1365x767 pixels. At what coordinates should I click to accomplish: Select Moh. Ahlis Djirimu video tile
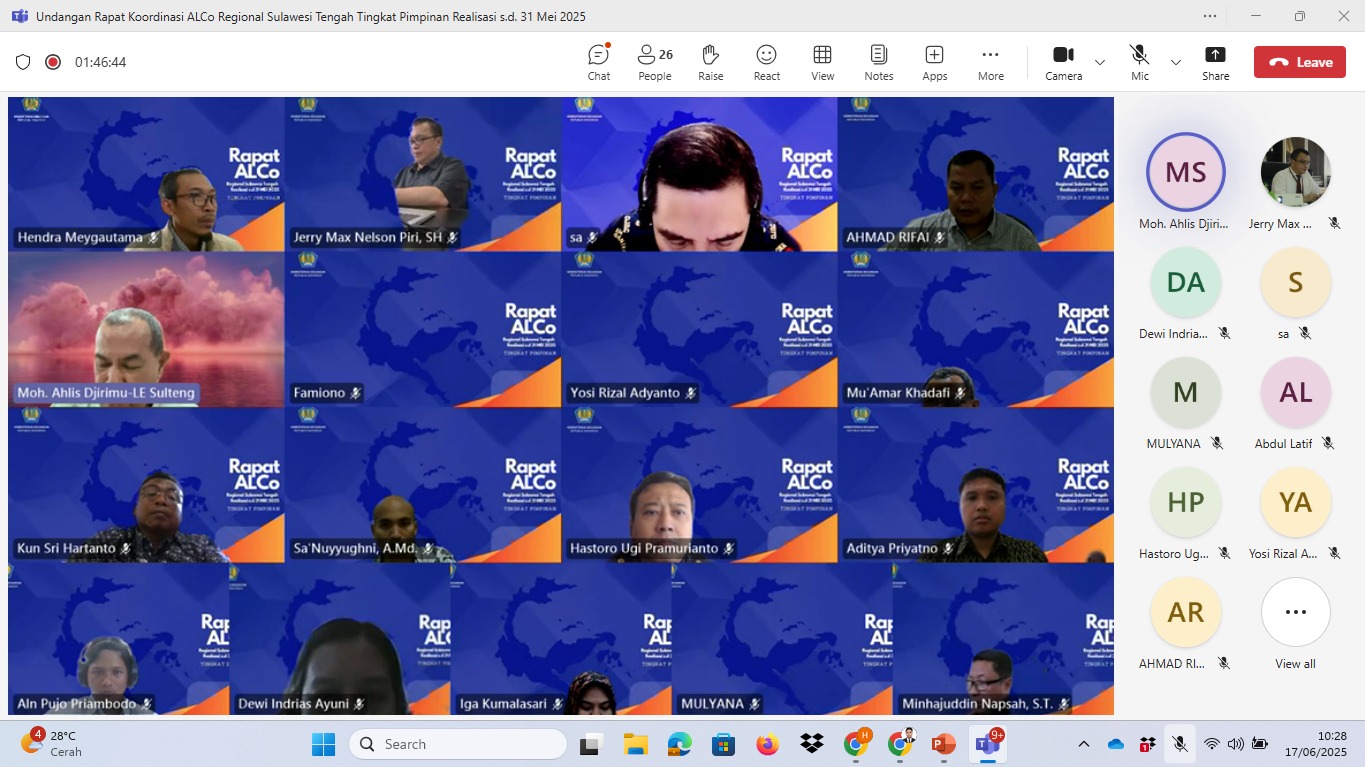tap(146, 329)
